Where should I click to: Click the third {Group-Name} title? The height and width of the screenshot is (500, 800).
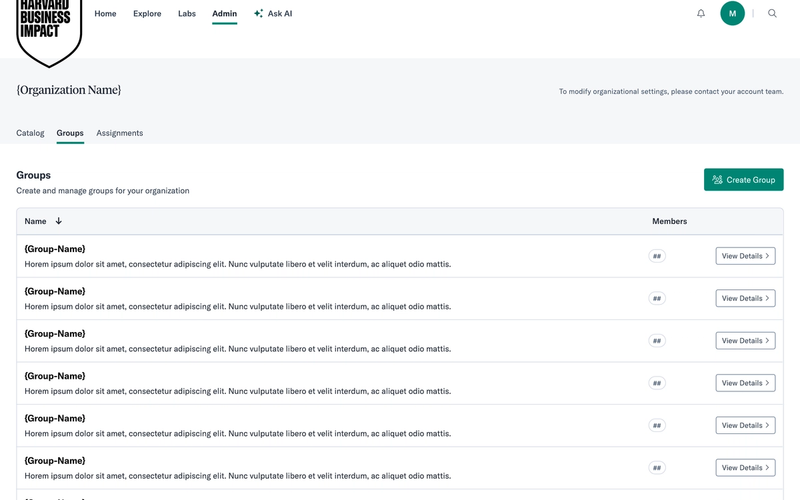tap(55, 334)
